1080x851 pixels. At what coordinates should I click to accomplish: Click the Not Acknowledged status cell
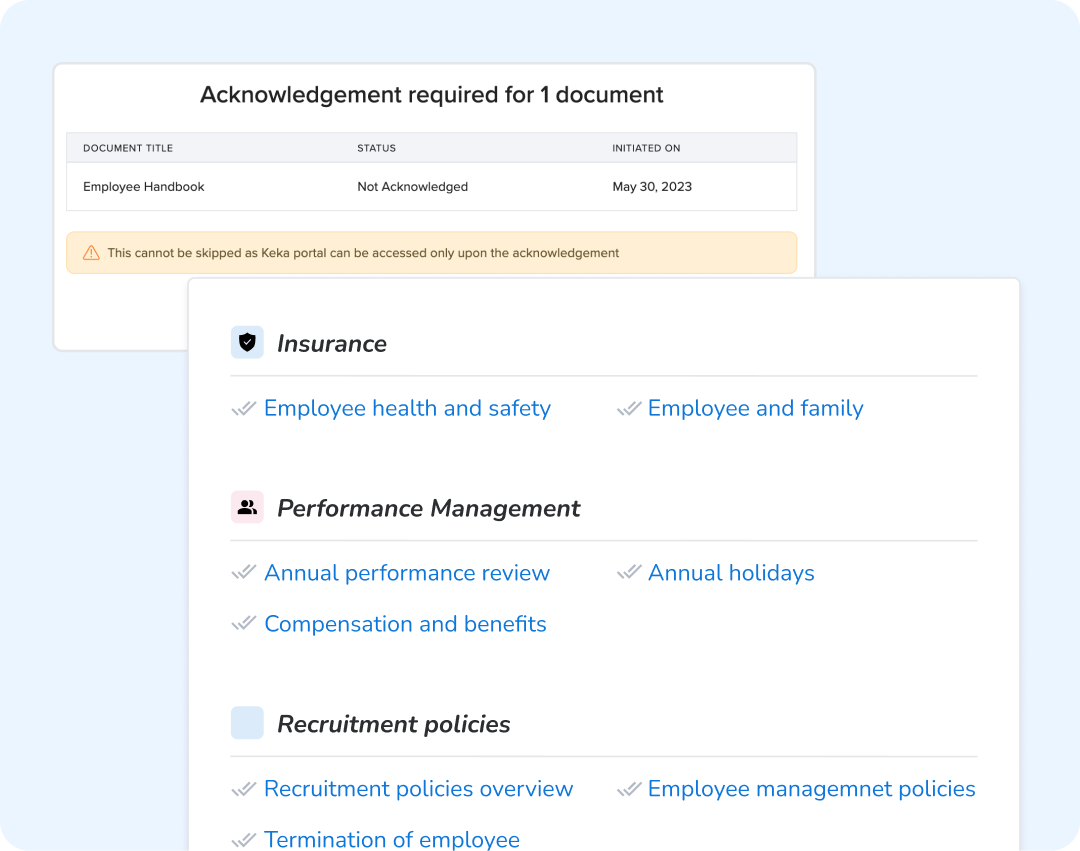click(412, 187)
